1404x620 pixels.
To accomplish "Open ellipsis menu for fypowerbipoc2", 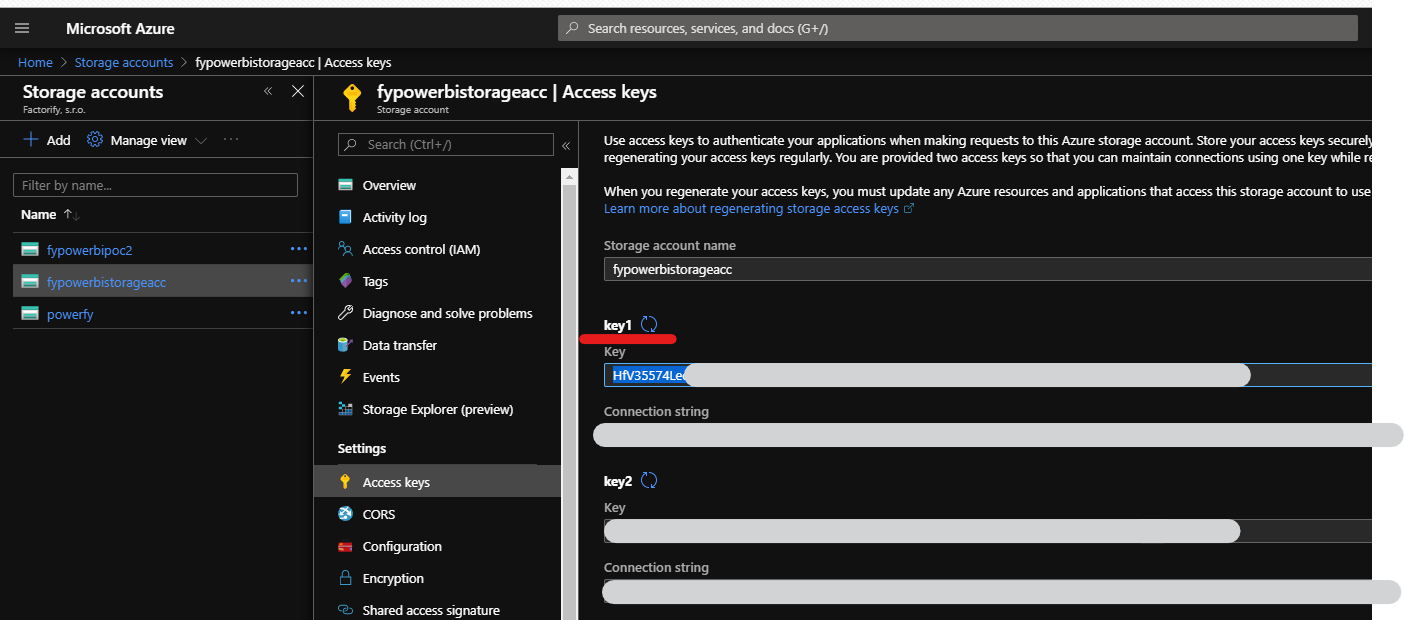I will (298, 249).
